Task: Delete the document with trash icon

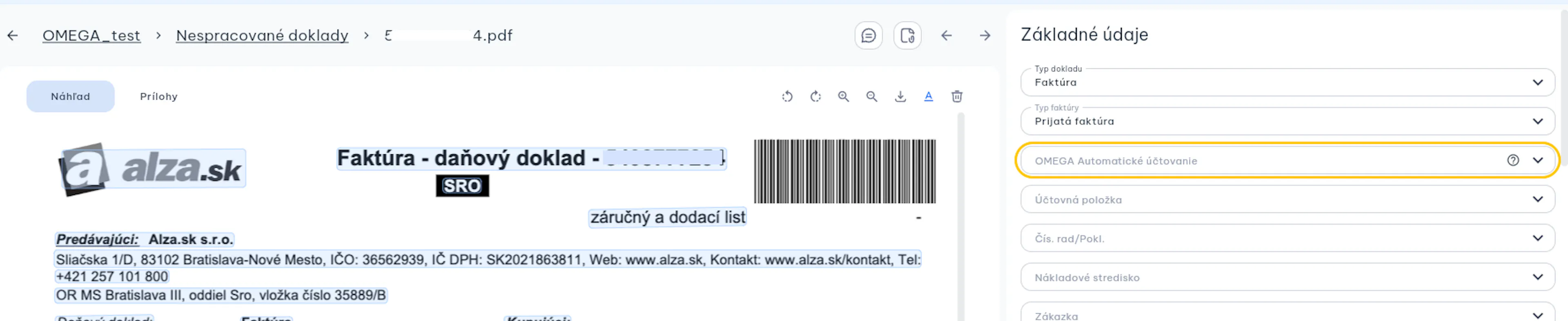Action: [x=957, y=96]
